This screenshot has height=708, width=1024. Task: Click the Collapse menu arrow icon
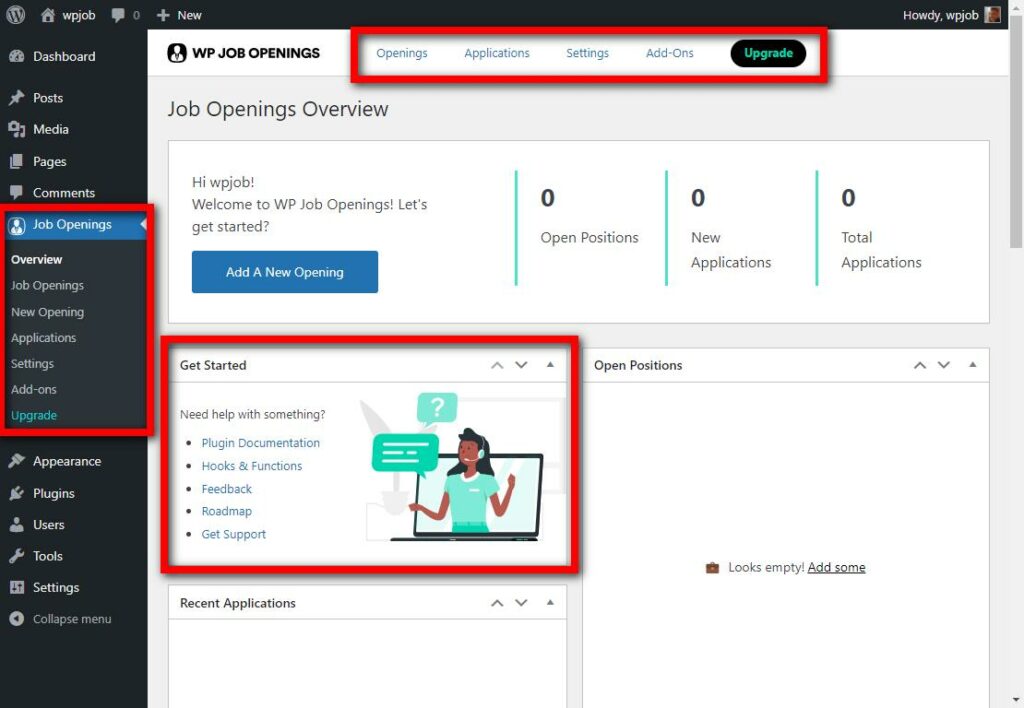click(17, 619)
